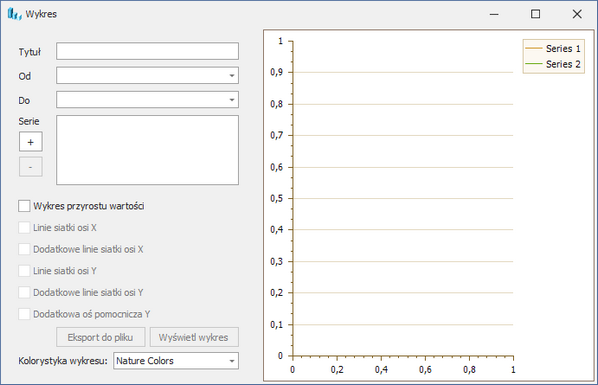Click inside the Serie list box

147,150
